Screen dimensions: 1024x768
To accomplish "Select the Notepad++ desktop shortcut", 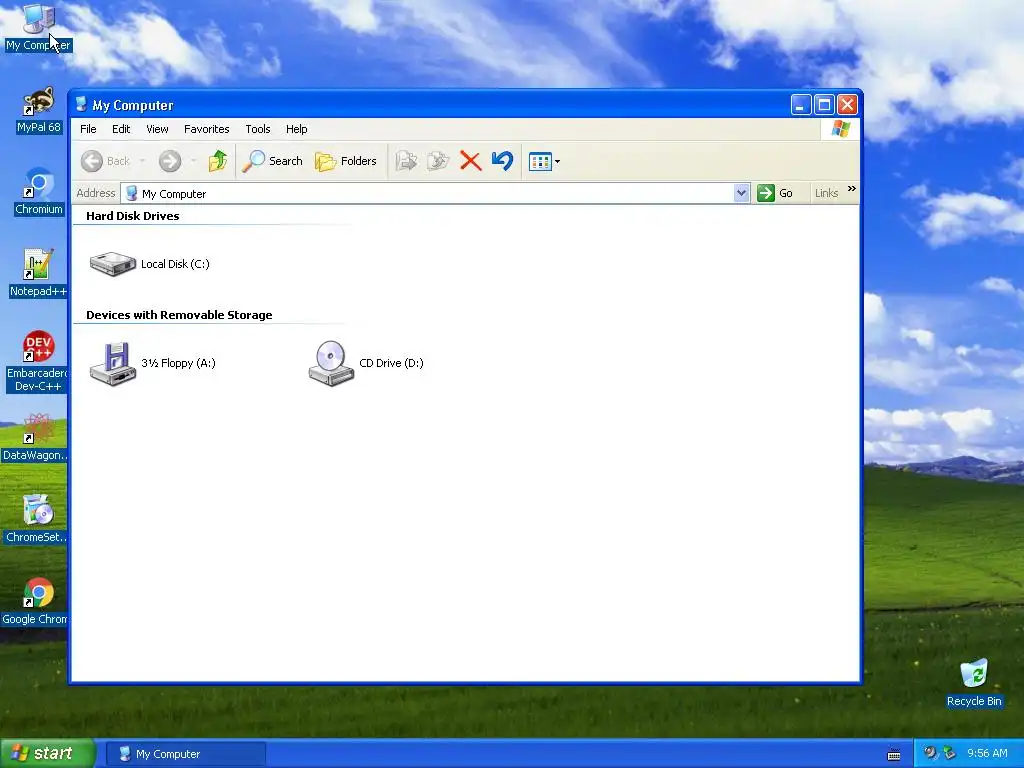I will [38, 274].
